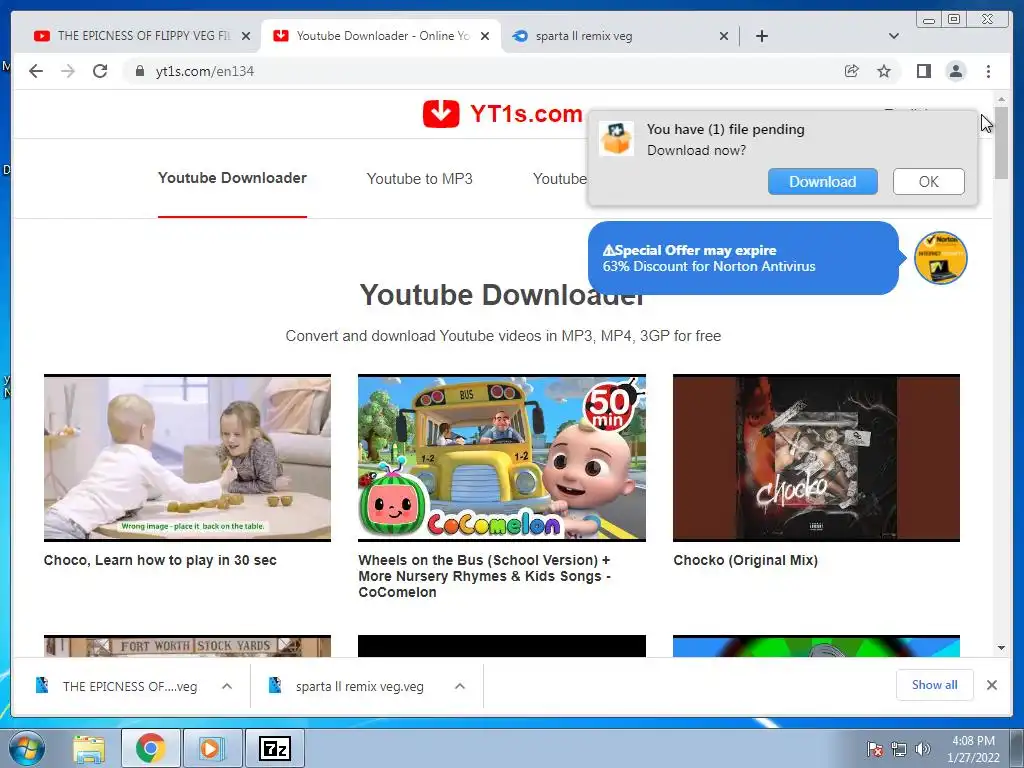Open Norton Antivirus discount offer bubble
Image resolution: width=1024 pixels, height=768 pixels.
pyautogui.click(x=743, y=258)
